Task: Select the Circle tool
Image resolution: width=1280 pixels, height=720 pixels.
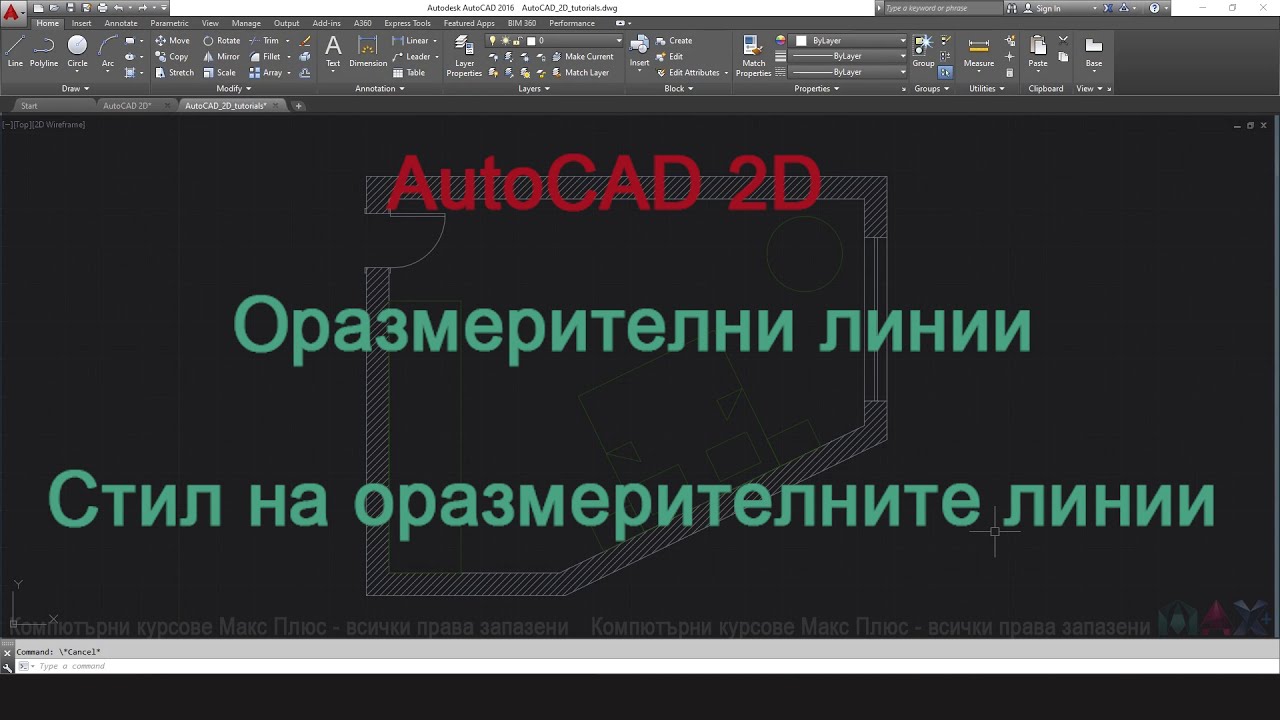Action: click(x=77, y=51)
